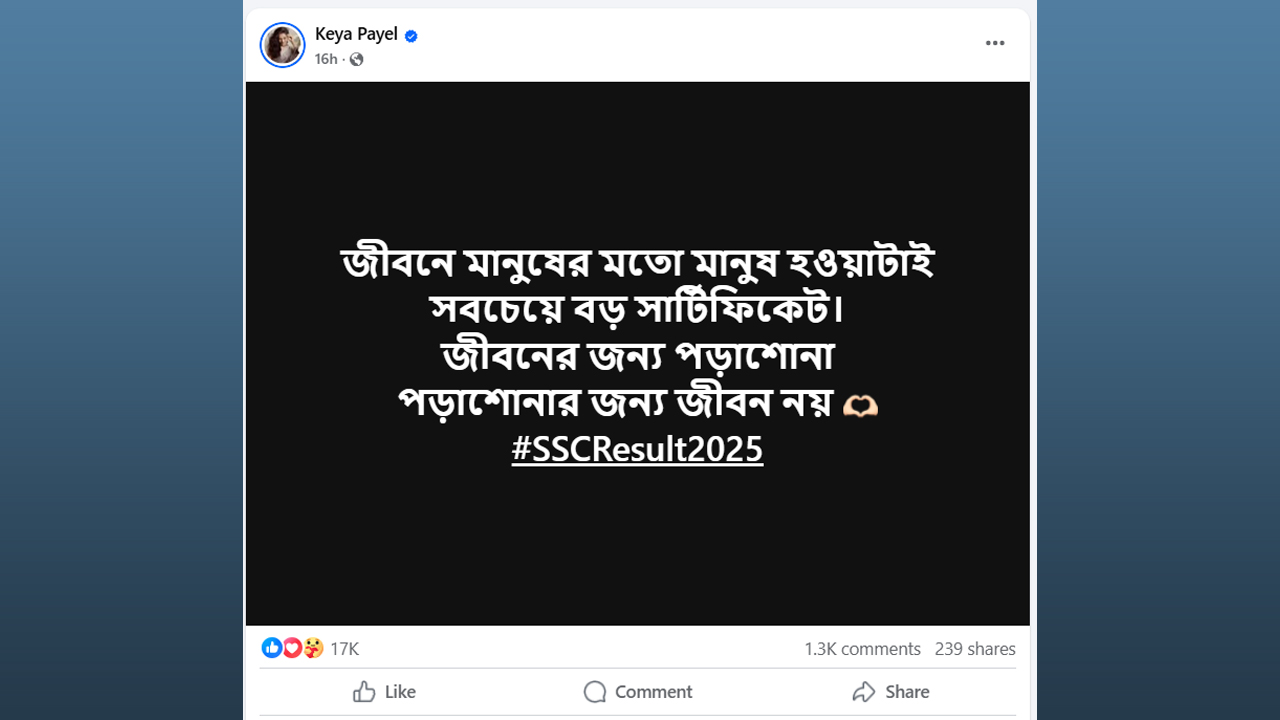Open the 16h post timestamp

(326, 59)
